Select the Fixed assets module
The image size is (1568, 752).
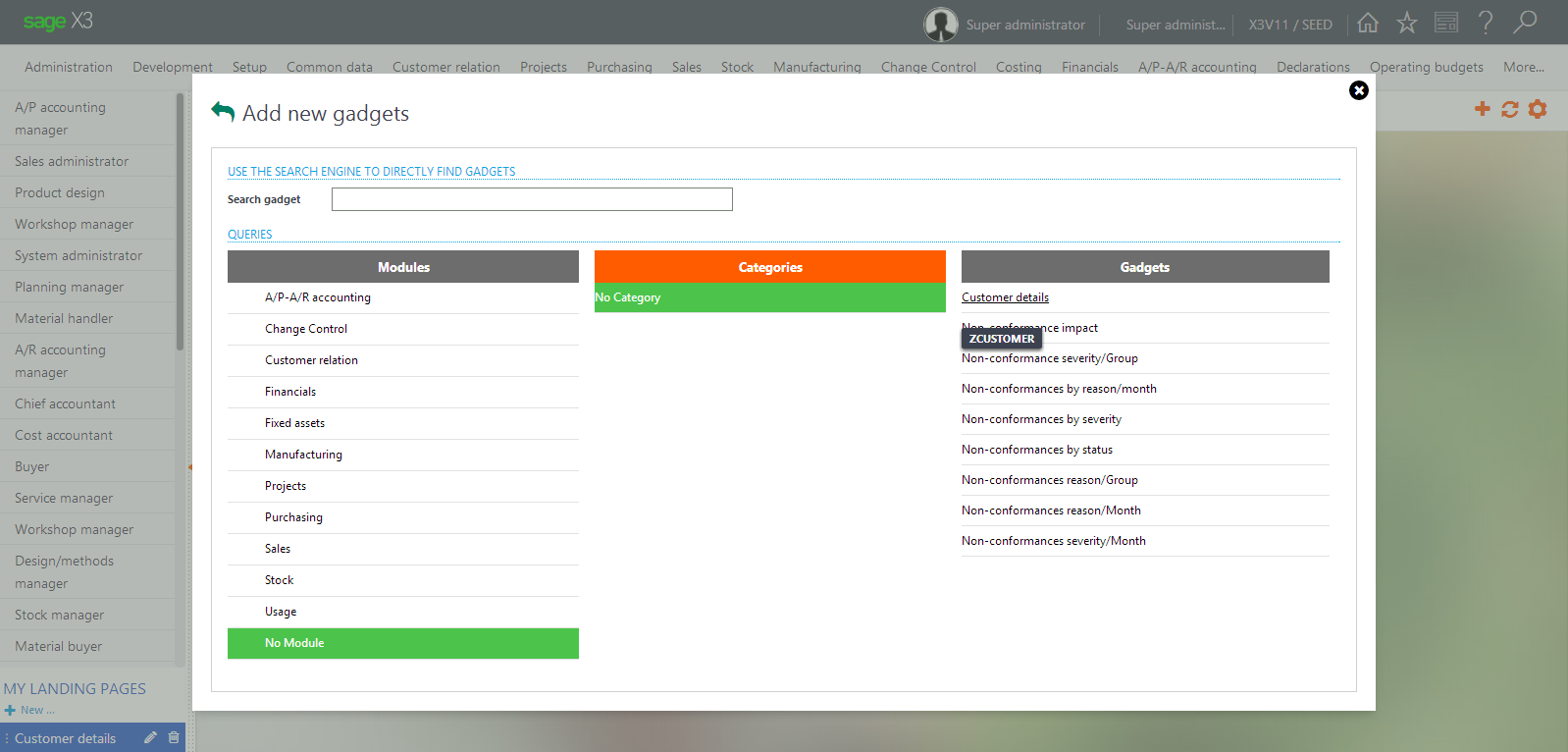click(x=403, y=423)
